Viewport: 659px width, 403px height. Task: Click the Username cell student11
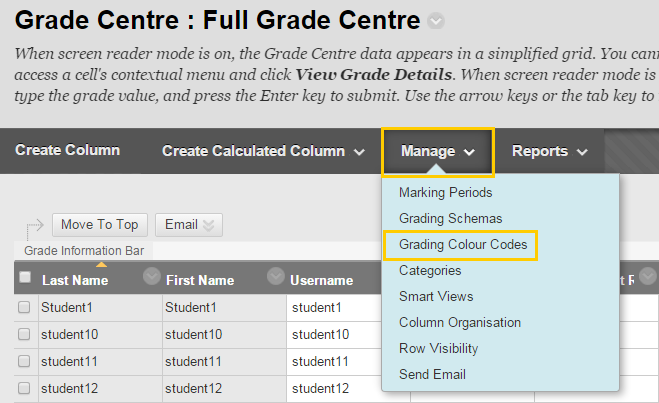coord(319,361)
